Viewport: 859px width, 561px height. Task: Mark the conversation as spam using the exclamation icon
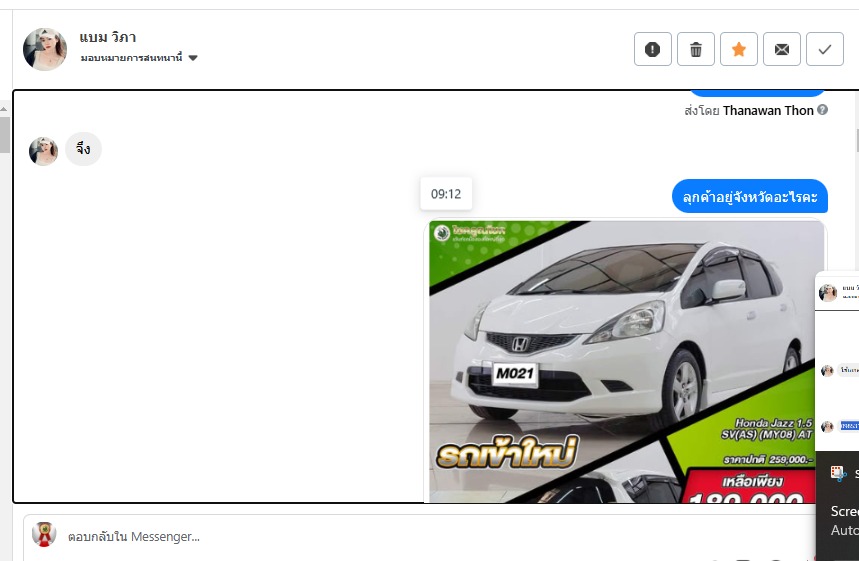tap(652, 49)
